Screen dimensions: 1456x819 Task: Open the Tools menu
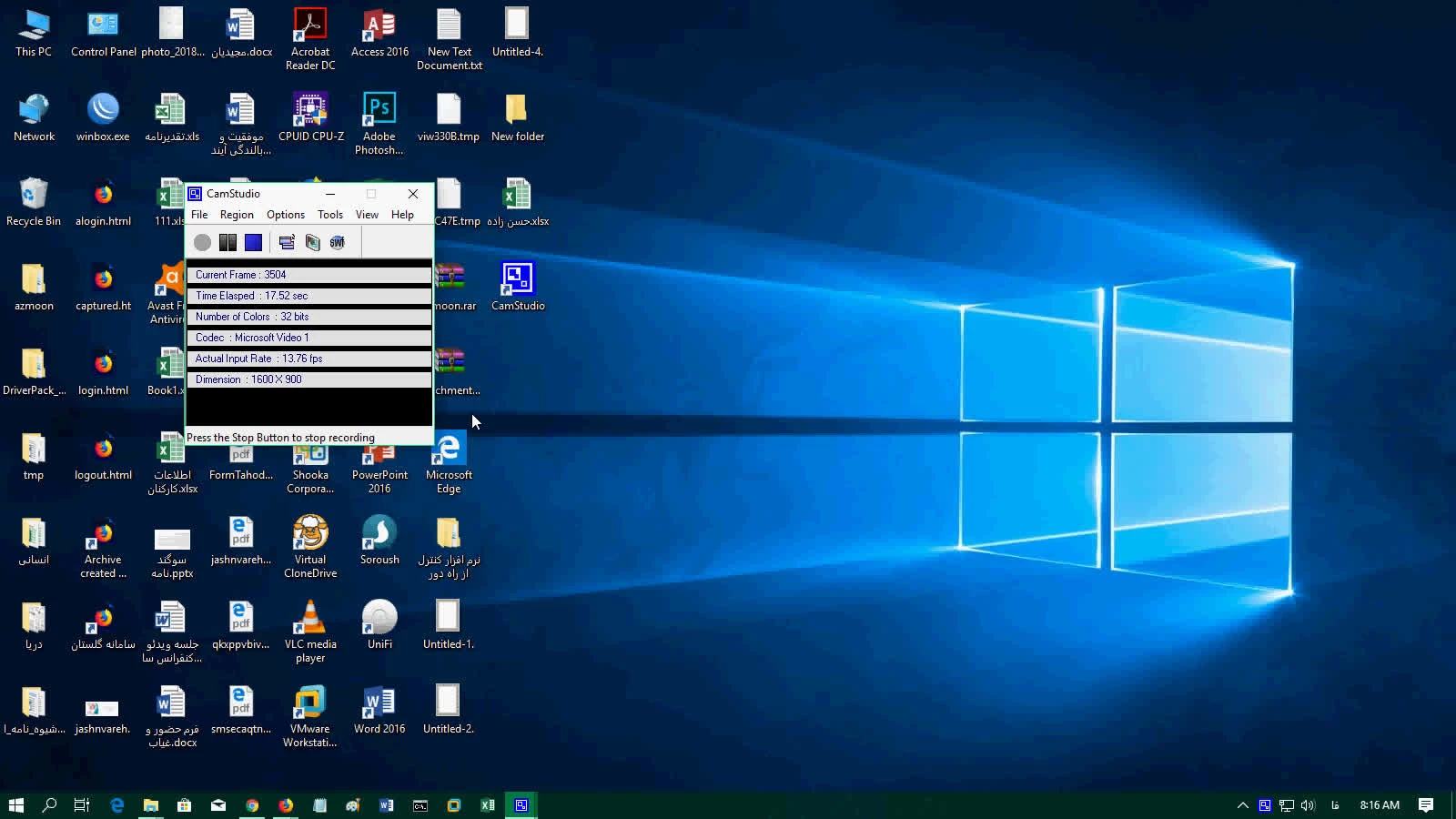tap(329, 215)
